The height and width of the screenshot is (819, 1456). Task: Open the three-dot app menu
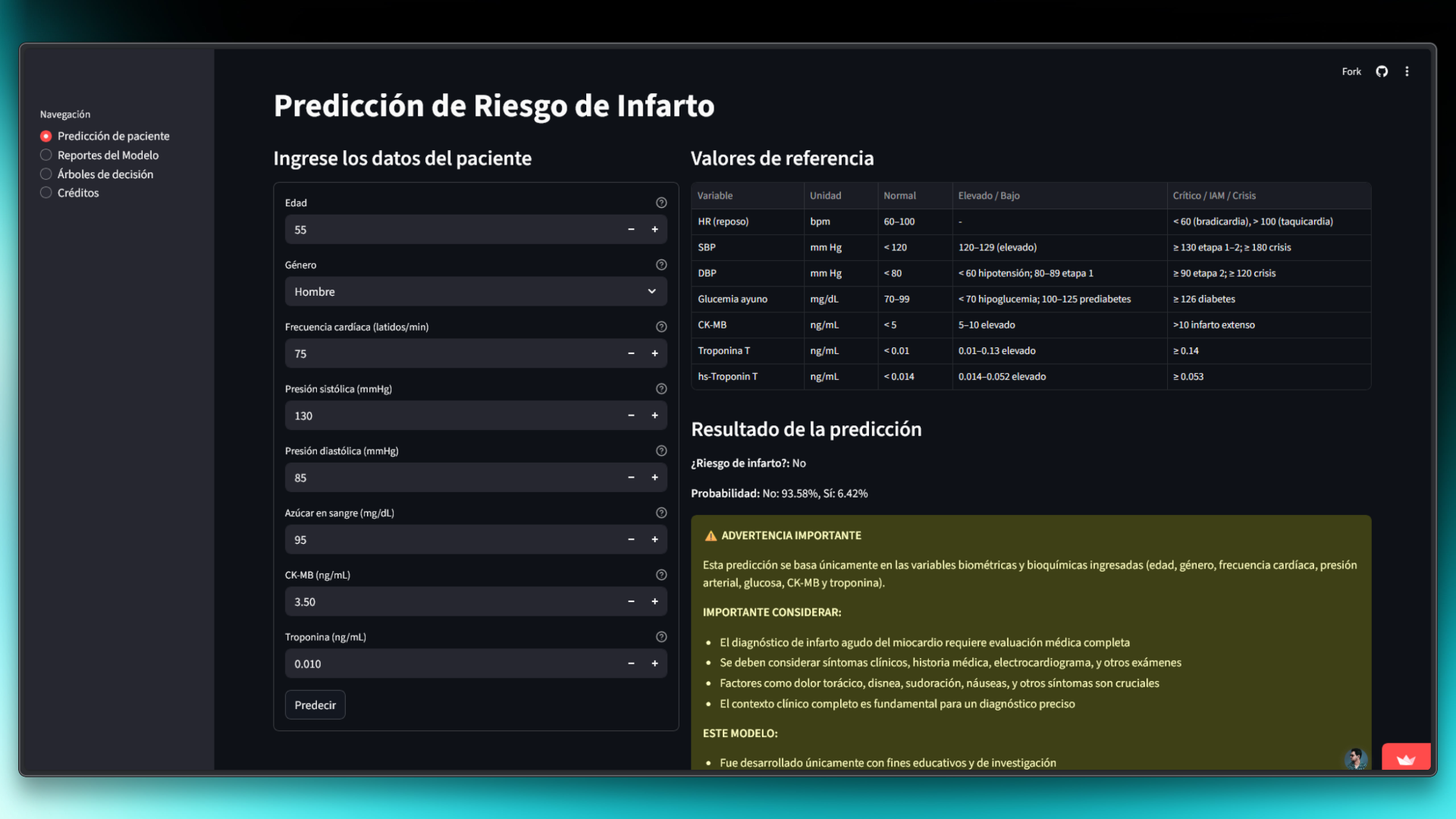[x=1407, y=71]
